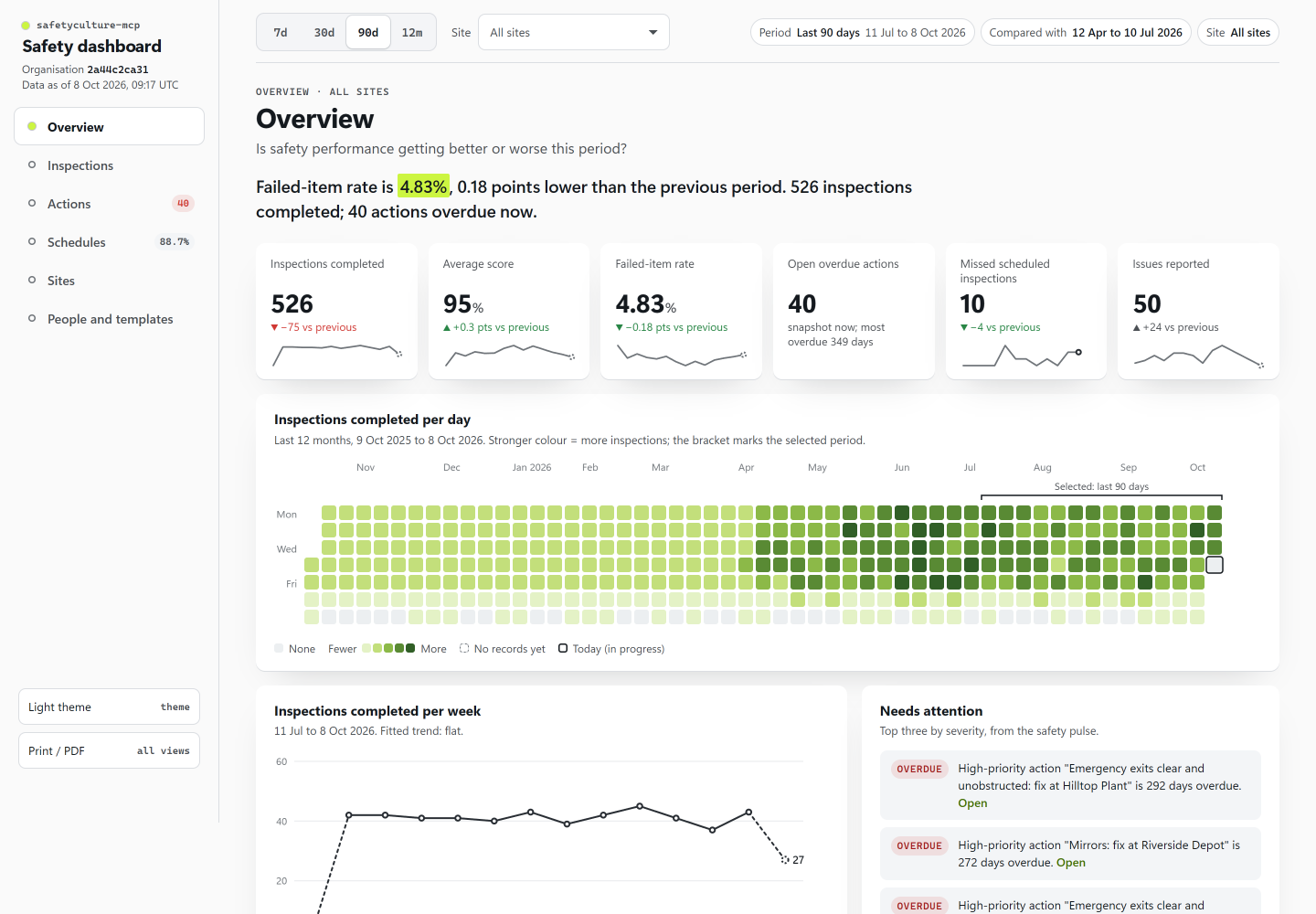Switch the time range to 7d

(281, 32)
